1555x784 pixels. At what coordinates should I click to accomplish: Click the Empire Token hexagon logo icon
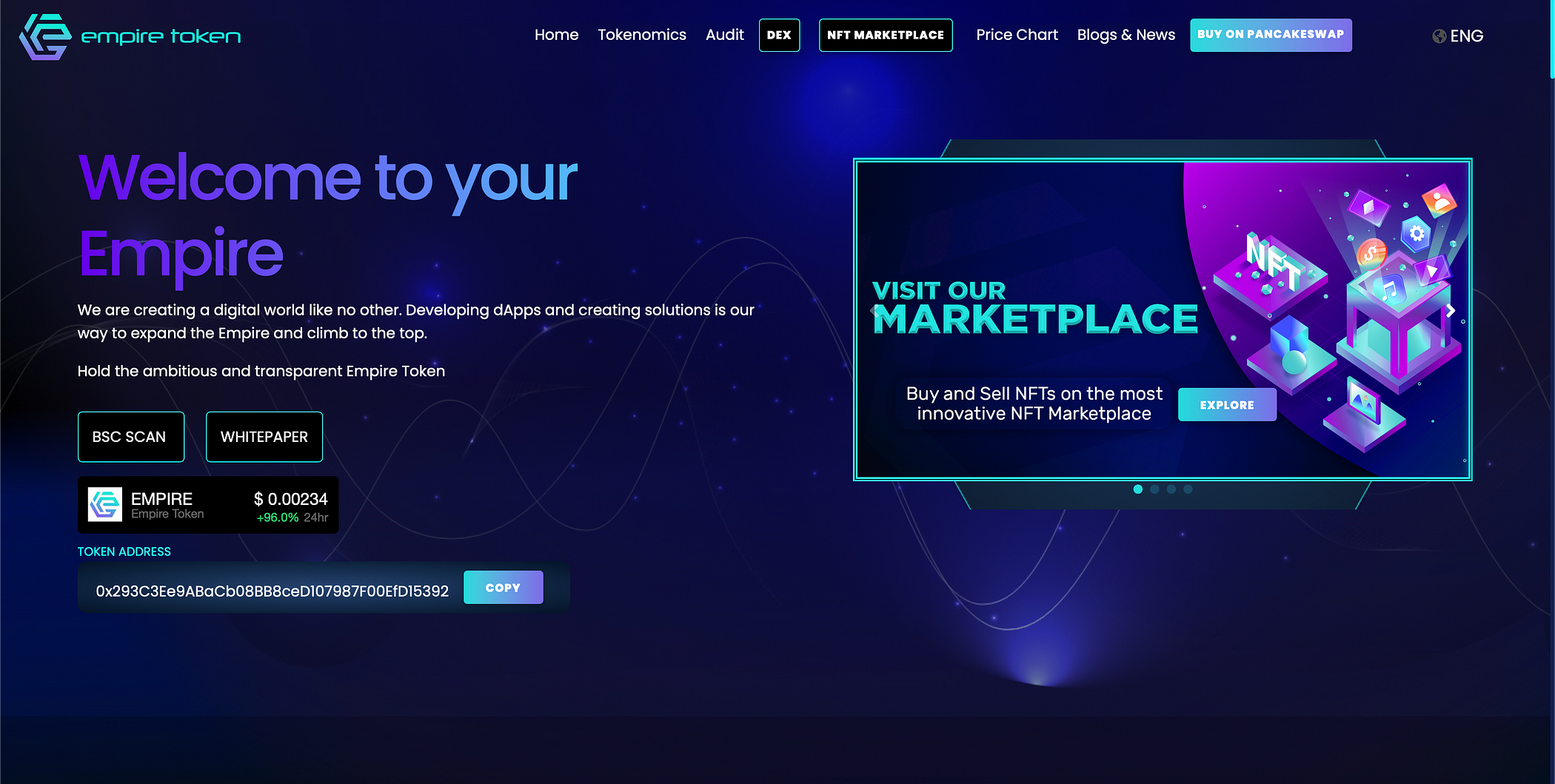point(45,36)
